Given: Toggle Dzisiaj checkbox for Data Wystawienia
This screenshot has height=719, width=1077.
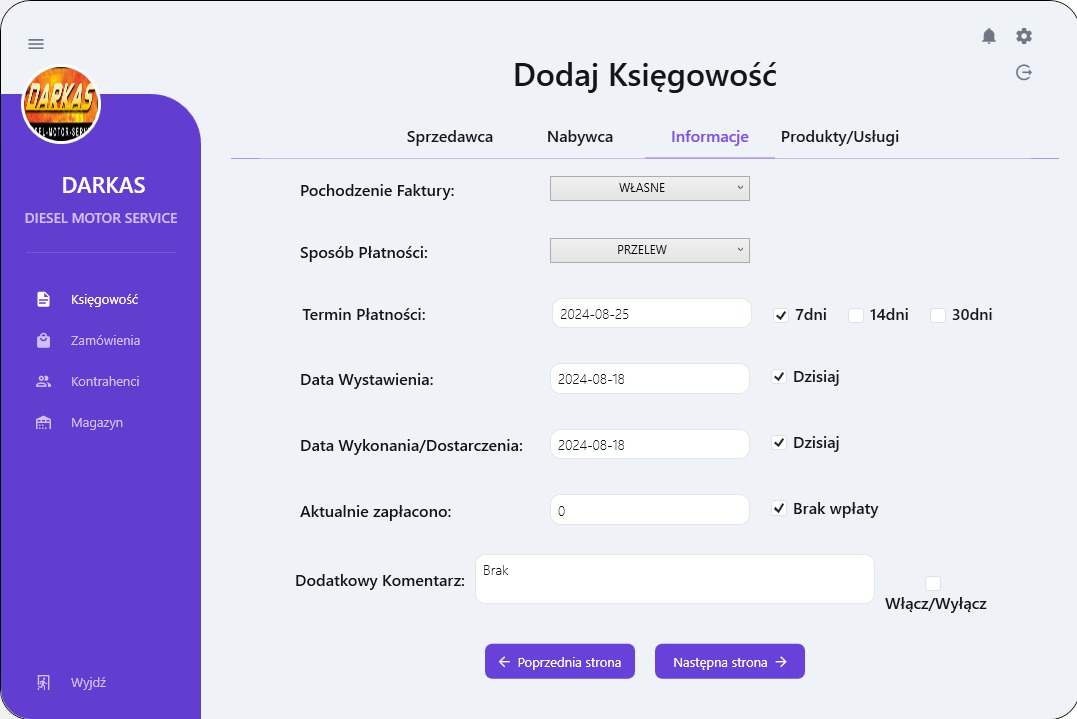Looking at the screenshot, I should [x=778, y=376].
